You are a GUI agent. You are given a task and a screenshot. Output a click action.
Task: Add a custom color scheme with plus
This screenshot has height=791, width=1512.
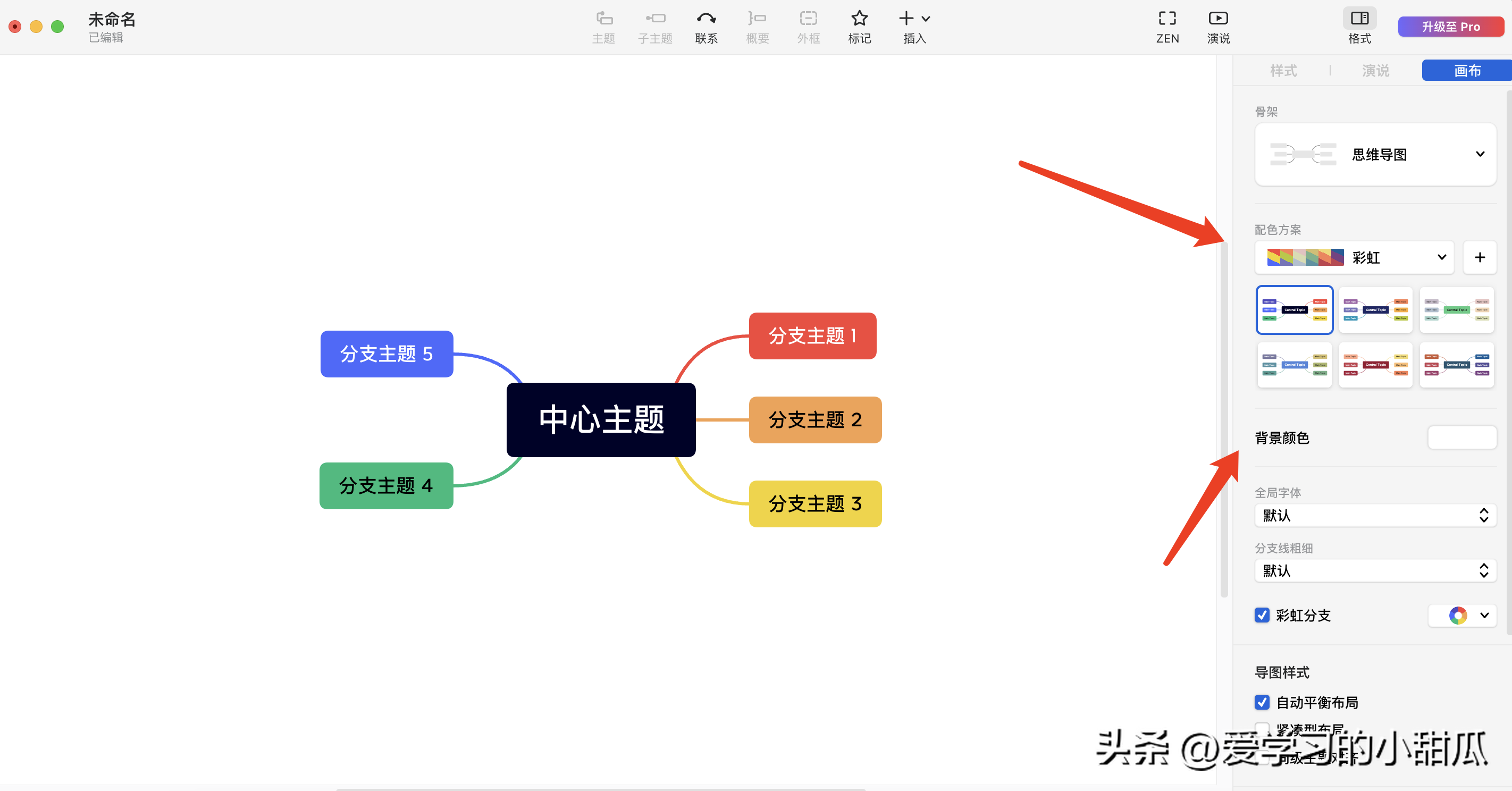[1480, 257]
